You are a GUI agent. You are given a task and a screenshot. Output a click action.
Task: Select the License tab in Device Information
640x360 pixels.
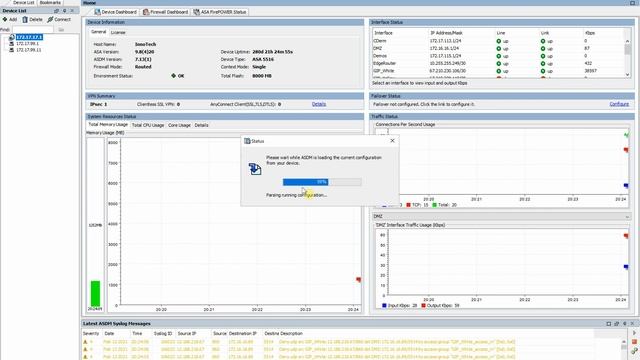click(118, 32)
